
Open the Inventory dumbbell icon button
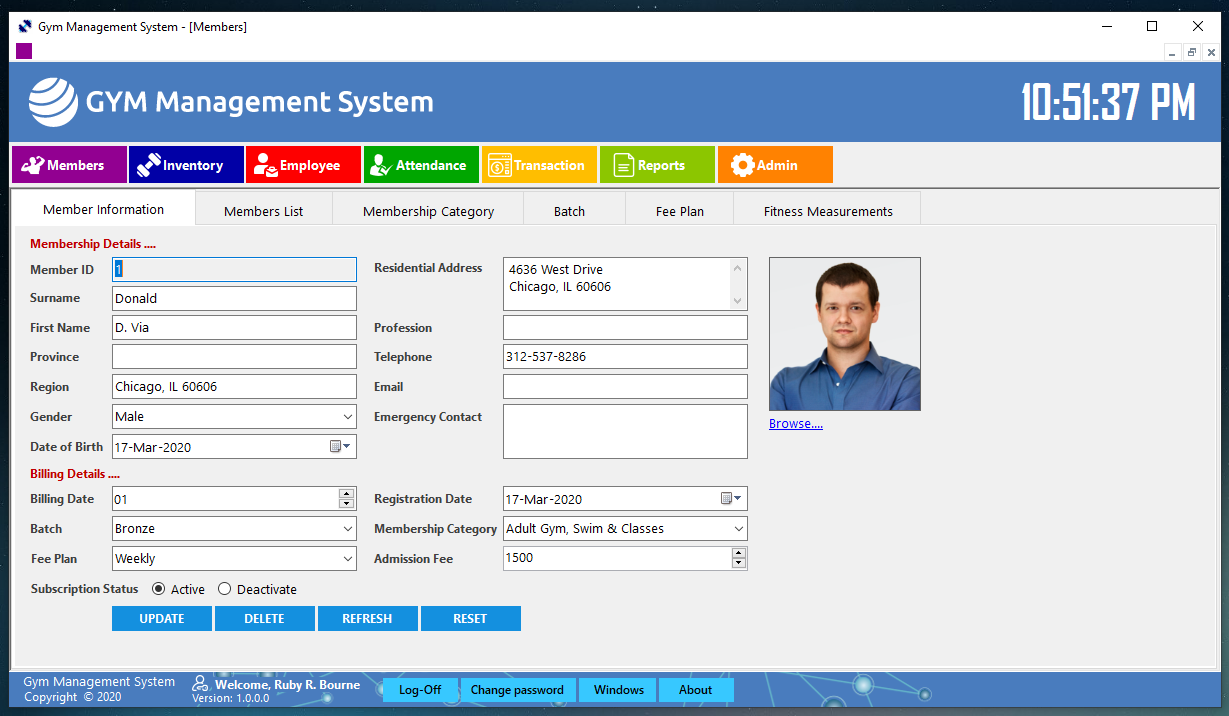tap(186, 165)
